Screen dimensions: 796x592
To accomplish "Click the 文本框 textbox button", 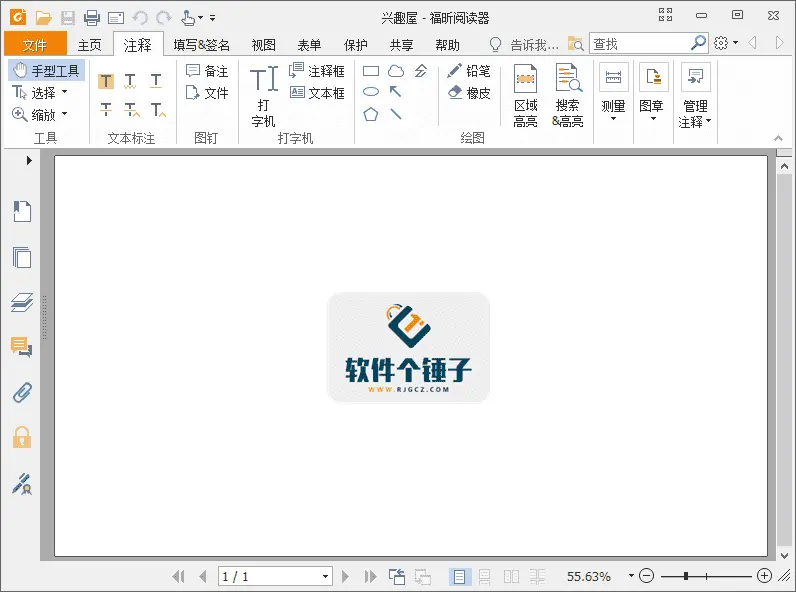I will click(317, 93).
